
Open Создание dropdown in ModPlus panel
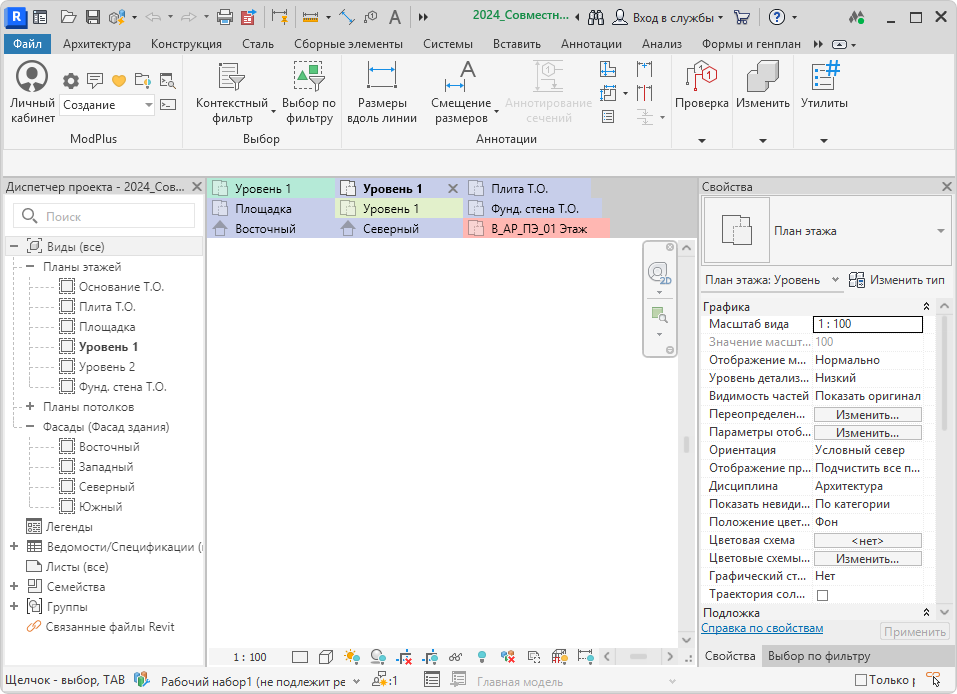(x=108, y=105)
